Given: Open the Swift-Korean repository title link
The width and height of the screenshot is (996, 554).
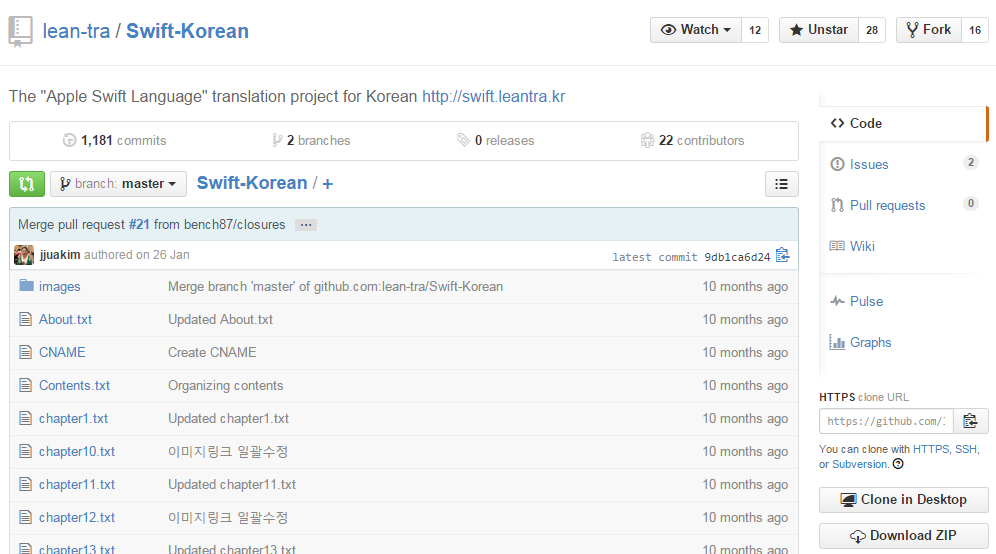Looking at the screenshot, I should coord(187,31).
